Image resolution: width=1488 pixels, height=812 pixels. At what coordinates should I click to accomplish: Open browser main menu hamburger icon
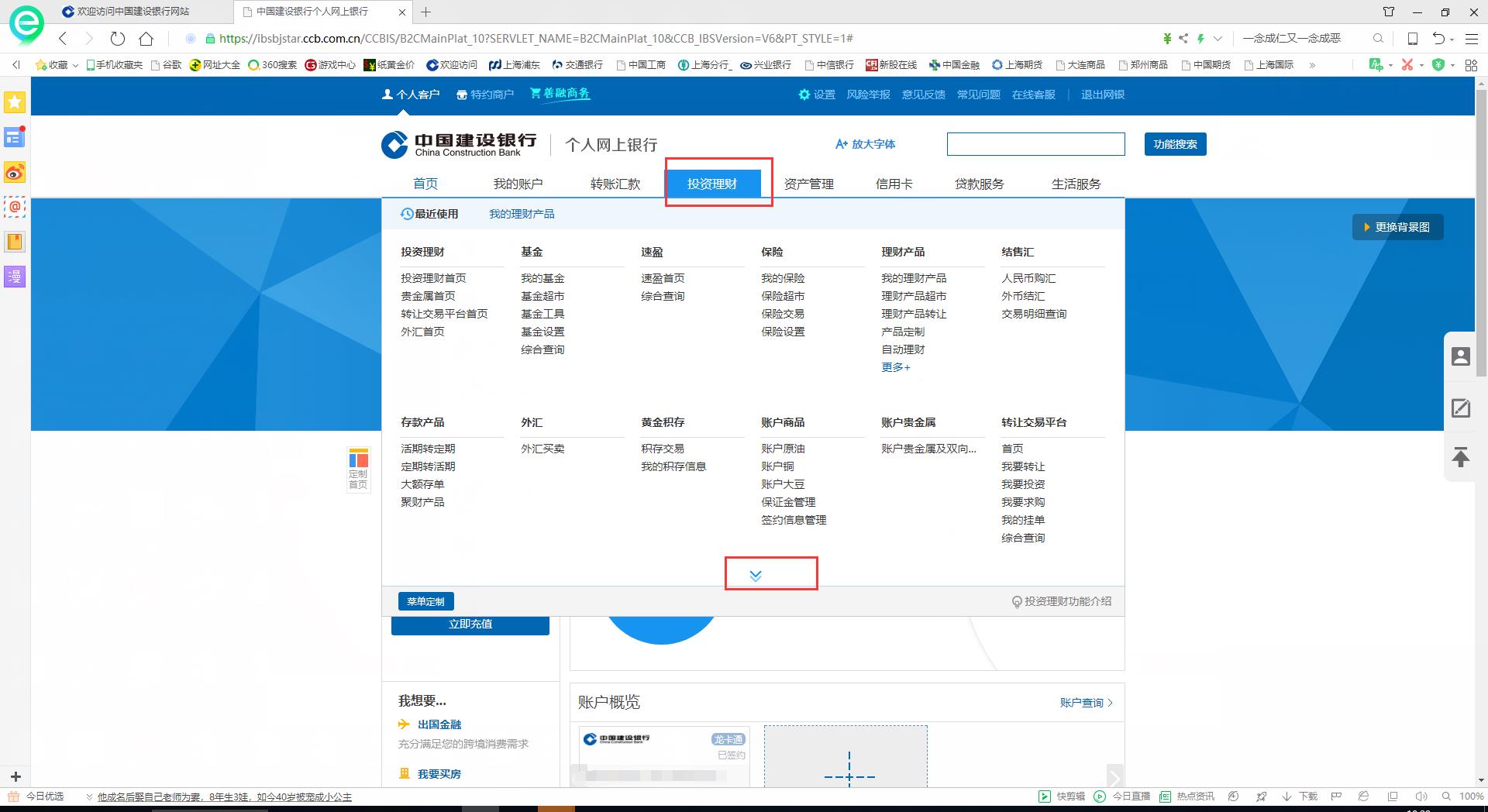[x=1472, y=38]
